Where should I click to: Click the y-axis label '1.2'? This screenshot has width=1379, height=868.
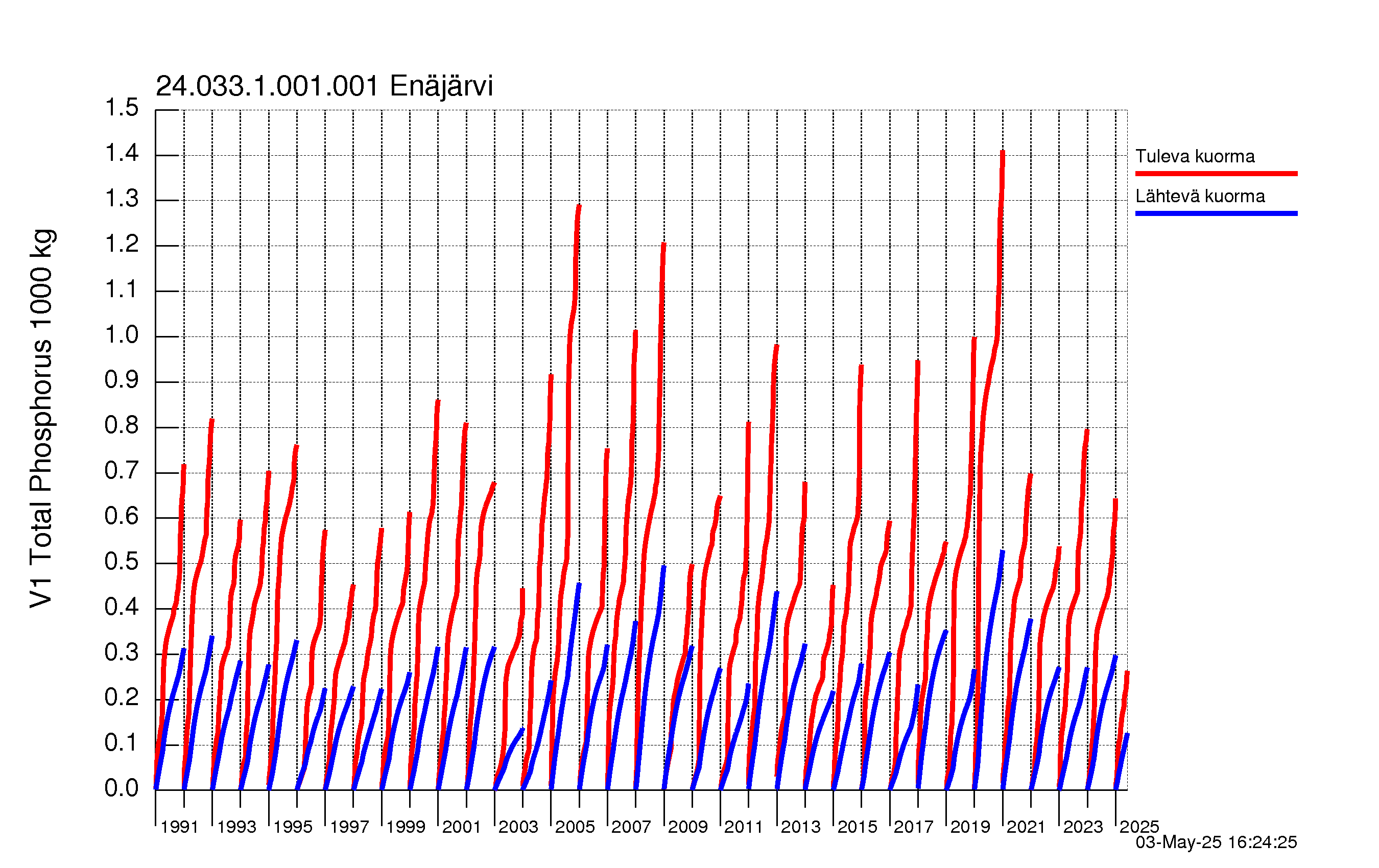point(122,244)
